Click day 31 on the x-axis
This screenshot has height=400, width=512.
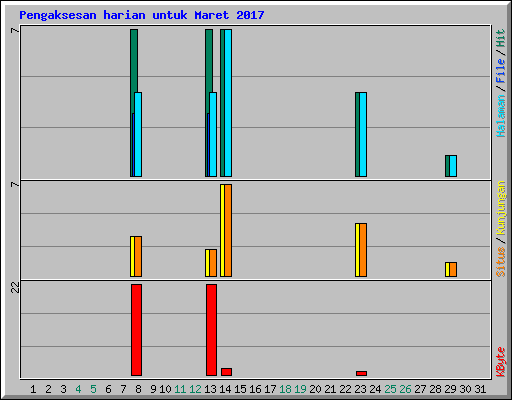point(480,389)
